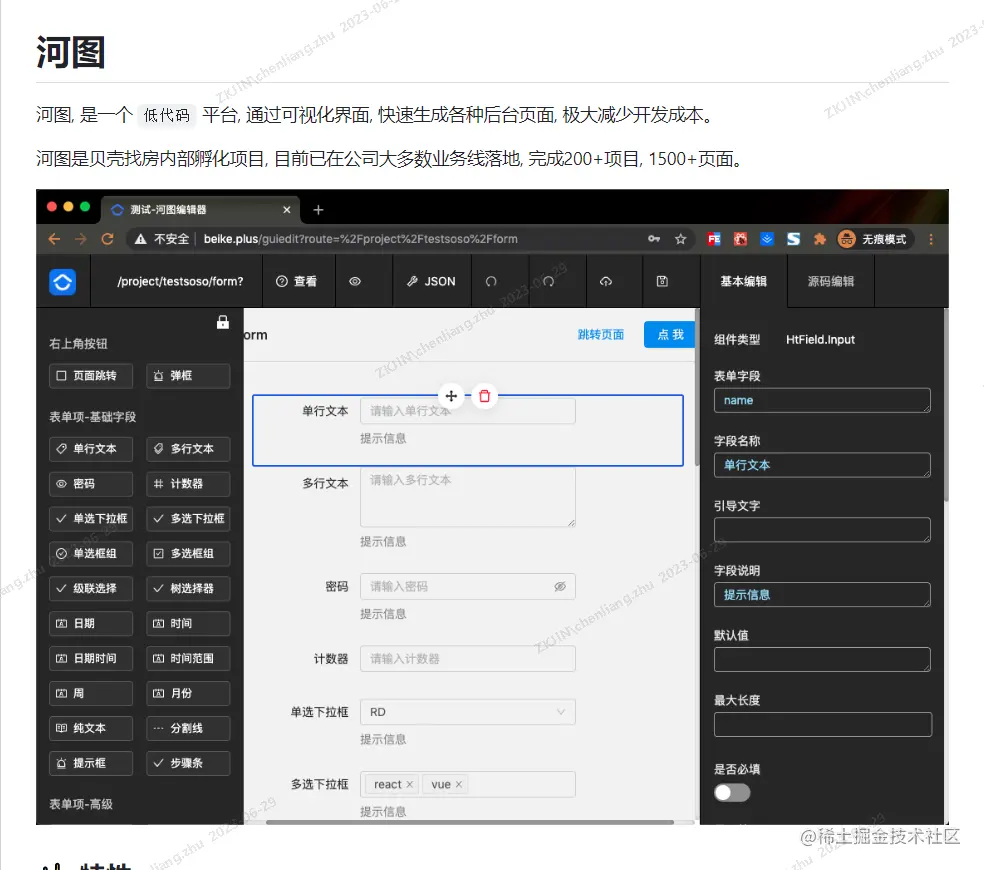This screenshot has height=870, width=984.
Task: Switch to 源码编辑 tab
Action: (831, 281)
